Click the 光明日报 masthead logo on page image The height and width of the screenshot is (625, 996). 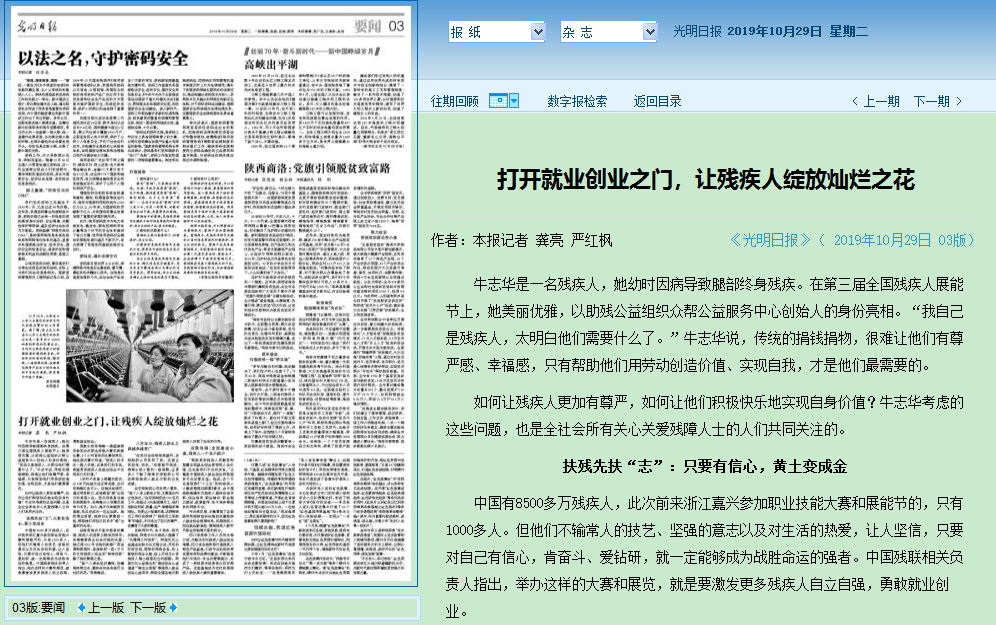coord(37,26)
